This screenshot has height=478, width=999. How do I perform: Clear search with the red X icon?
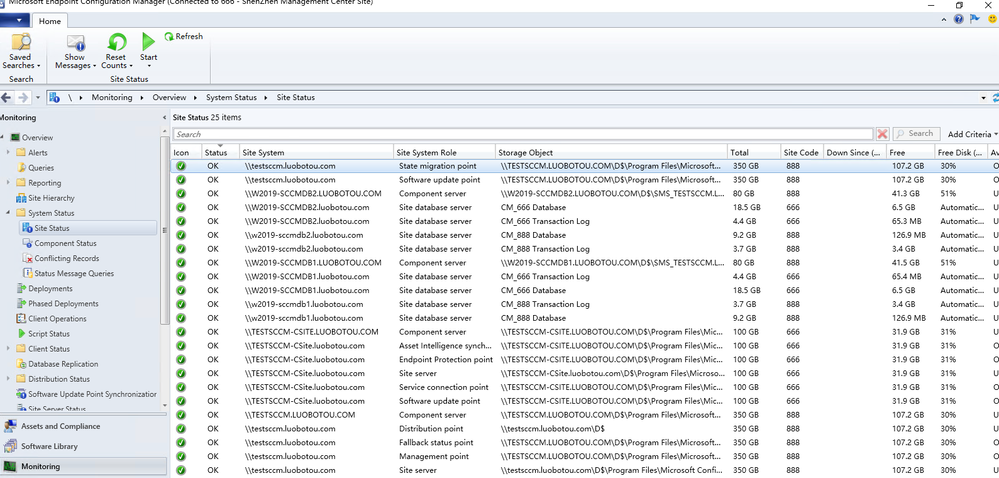(882, 134)
